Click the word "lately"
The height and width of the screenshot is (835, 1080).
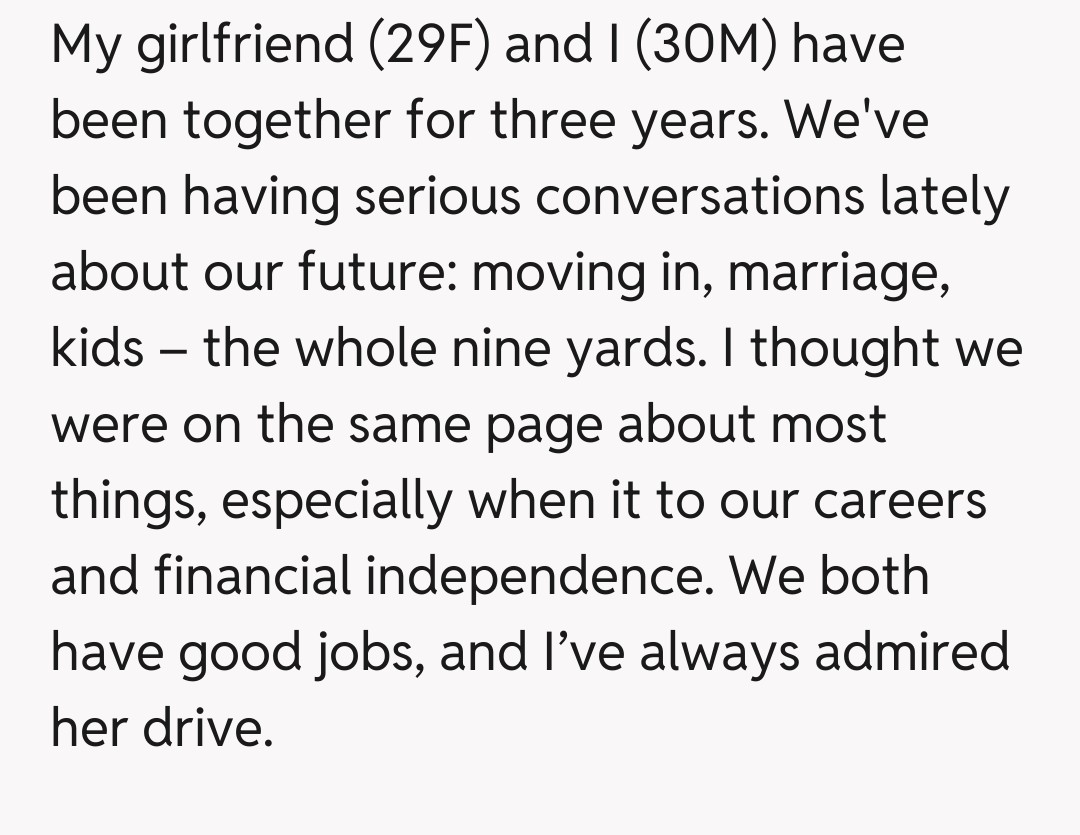tap(944, 198)
